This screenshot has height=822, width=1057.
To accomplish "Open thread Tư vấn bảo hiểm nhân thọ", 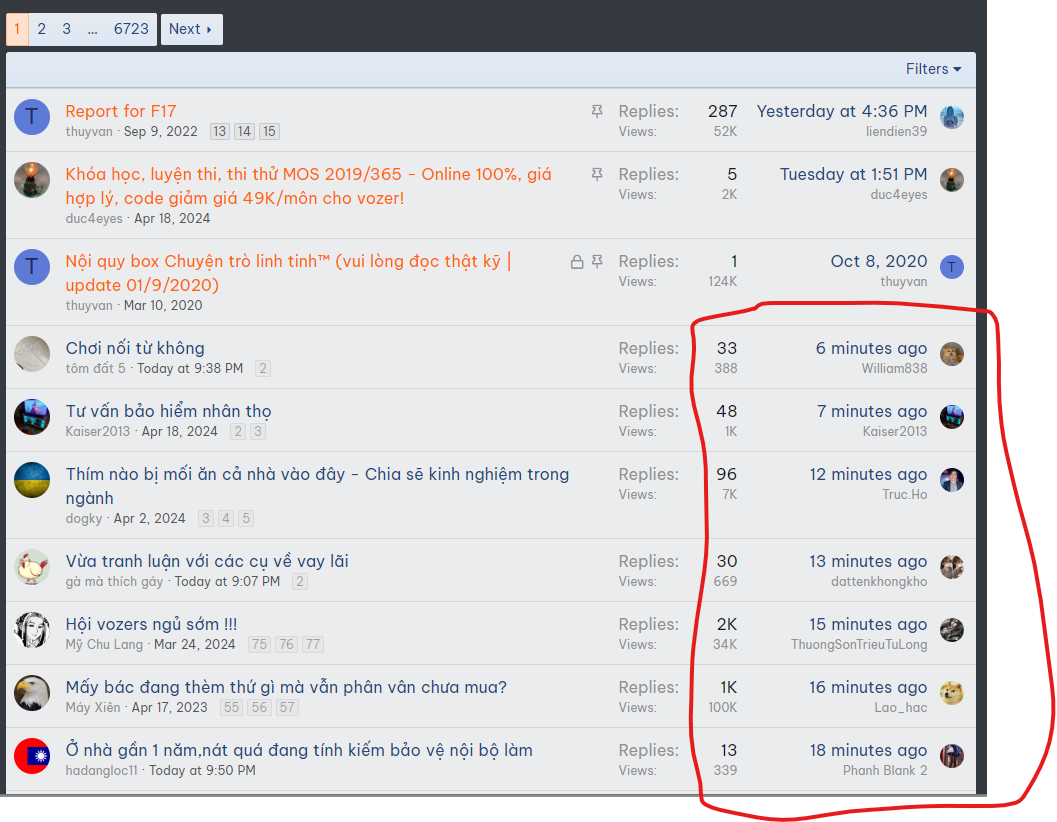I will [x=168, y=411].
